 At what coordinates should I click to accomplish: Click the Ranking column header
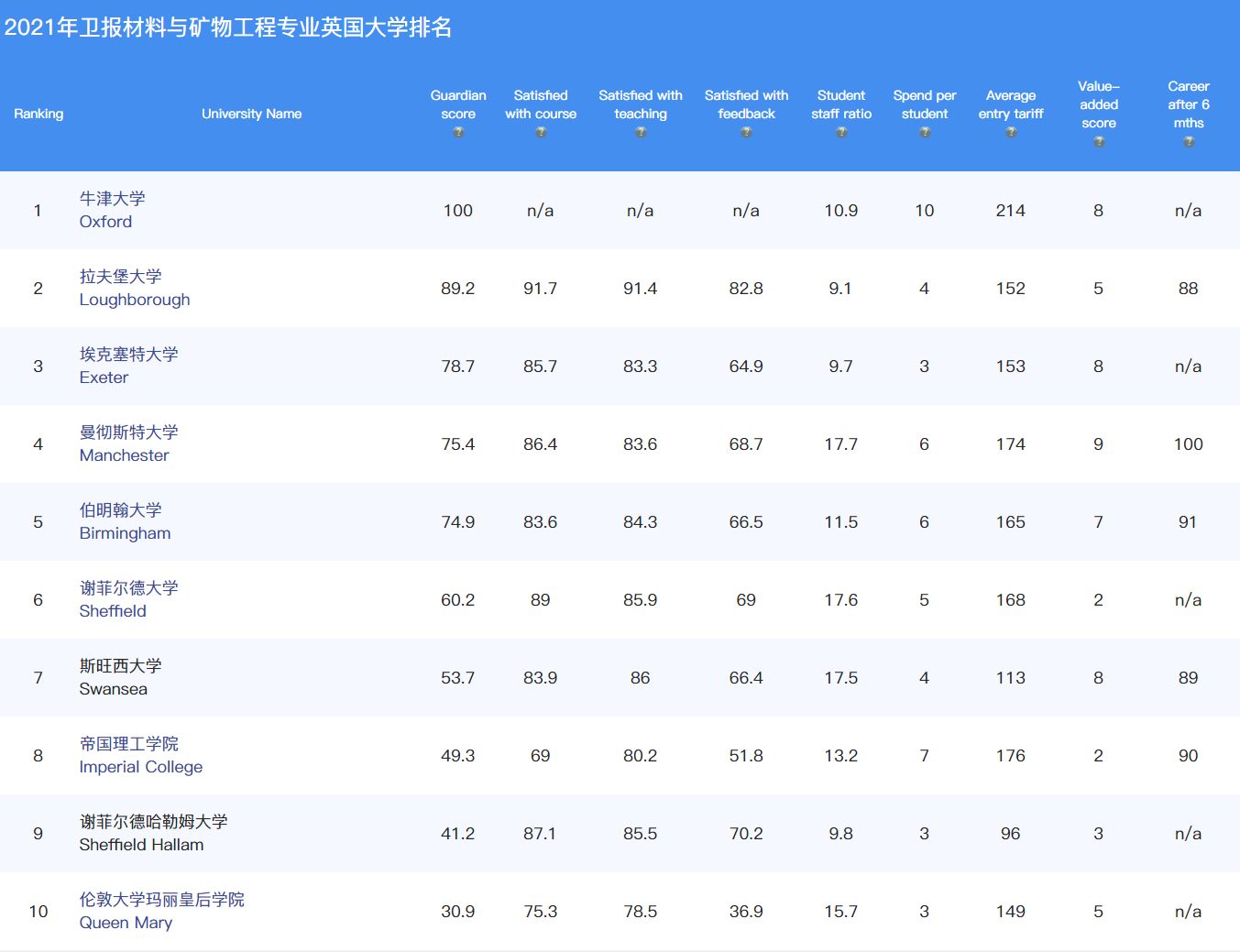click(38, 114)
